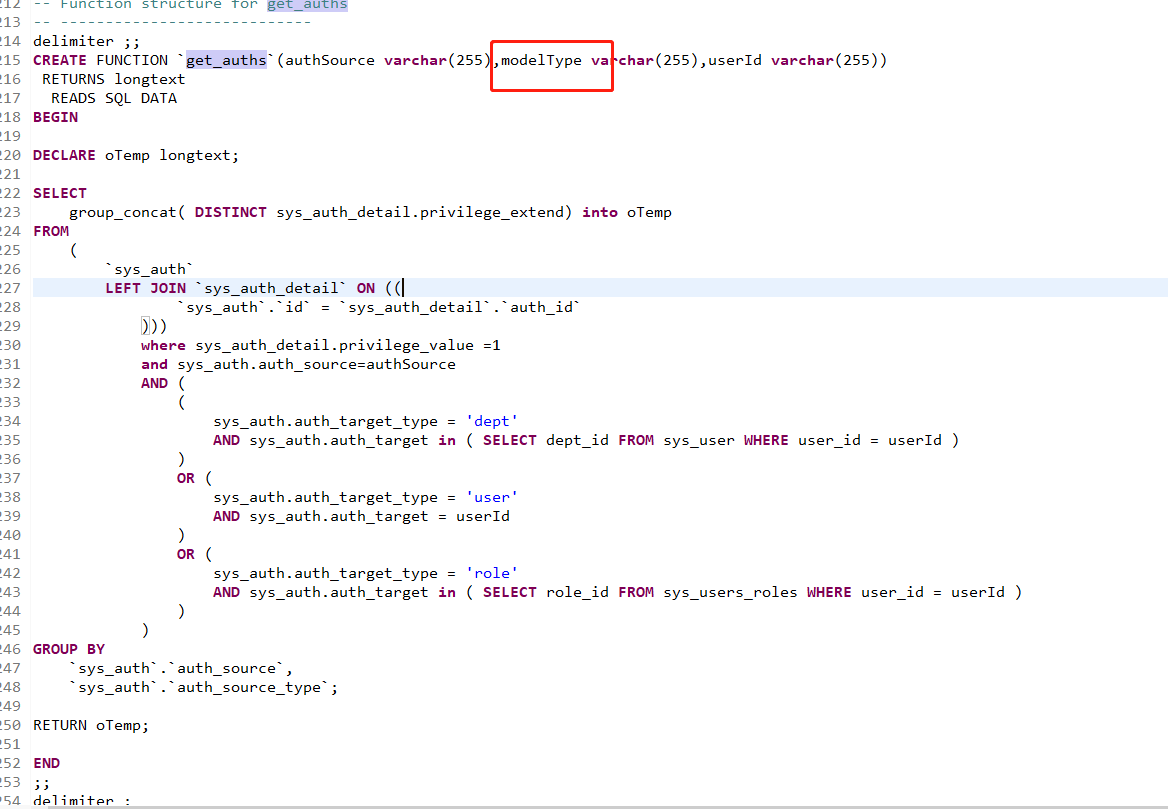Viewport: 1168px width, 809px height.
Task: Click 'sys_auth.auth_source=authSource'
Action: click(316, 364)
